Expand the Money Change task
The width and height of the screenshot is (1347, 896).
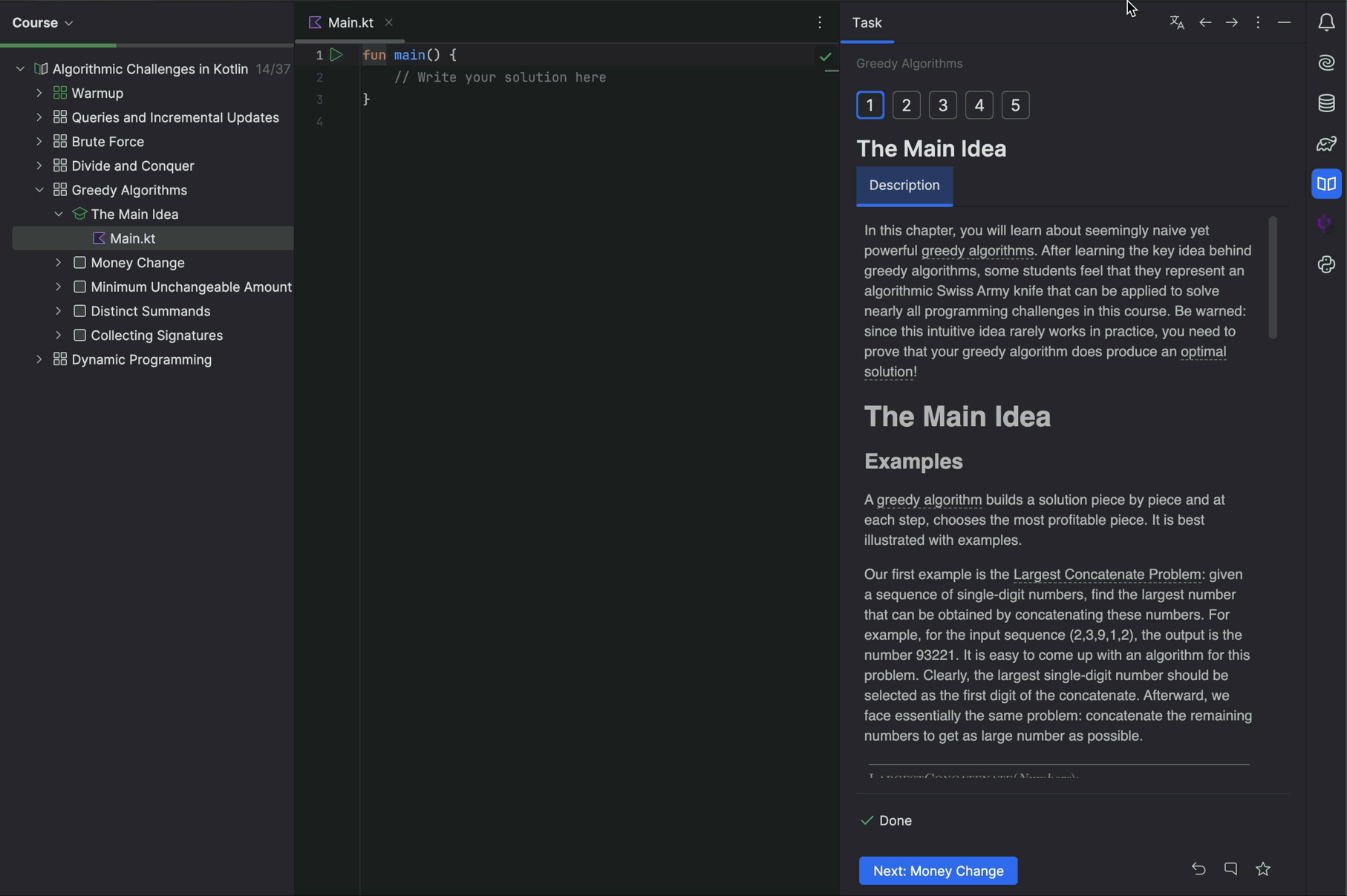59,263
